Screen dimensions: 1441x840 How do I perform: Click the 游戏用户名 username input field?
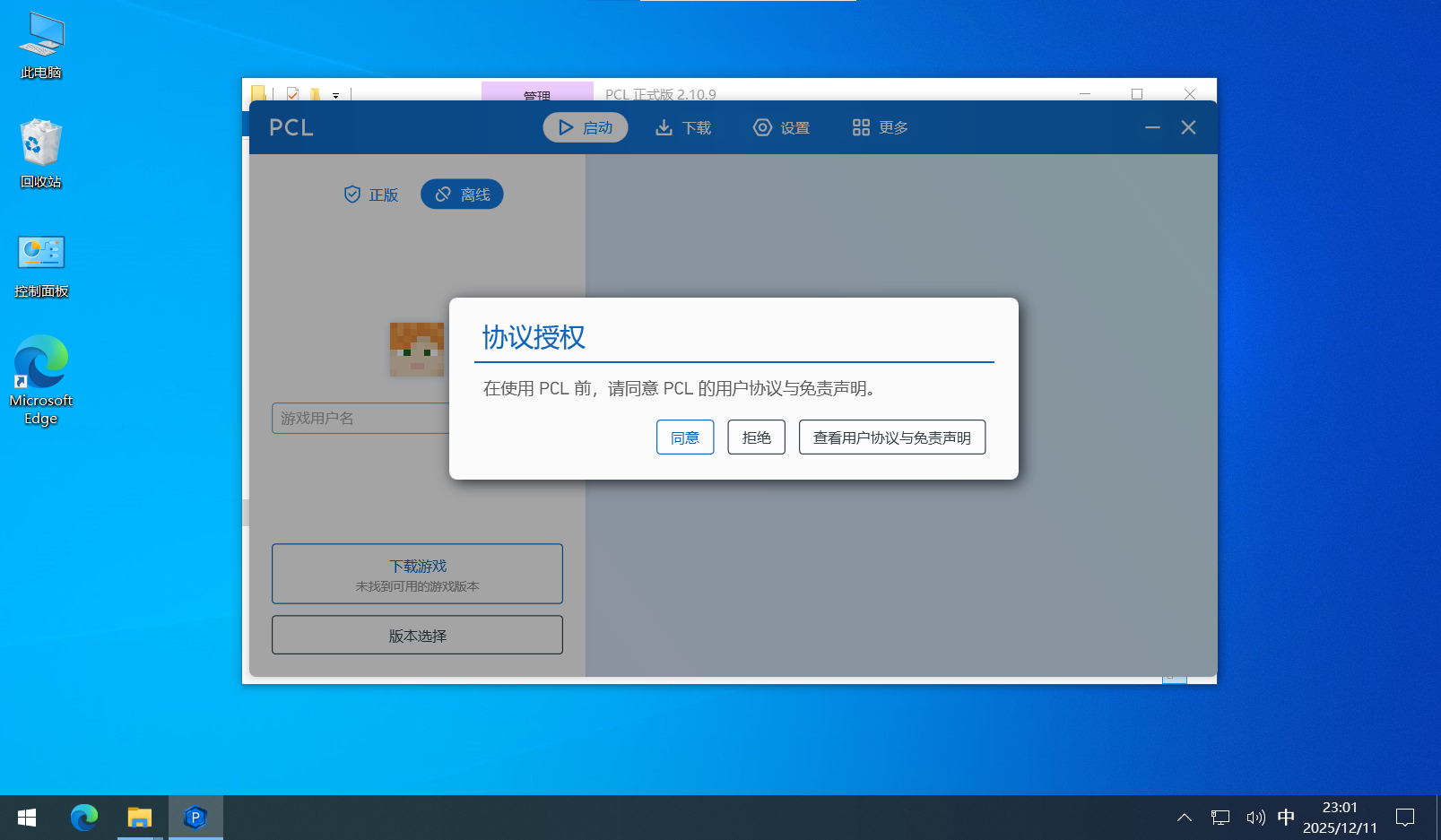(x=359, y=419)
